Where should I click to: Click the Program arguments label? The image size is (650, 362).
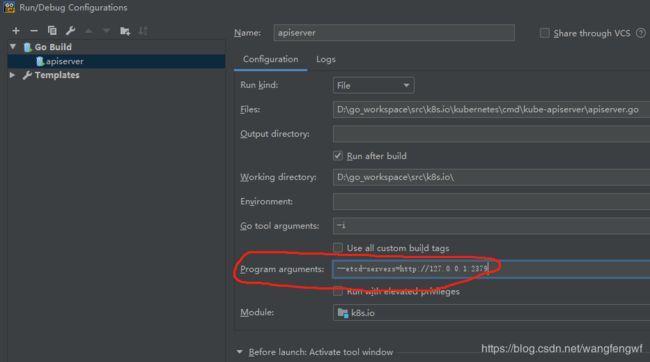coord(282,269)
